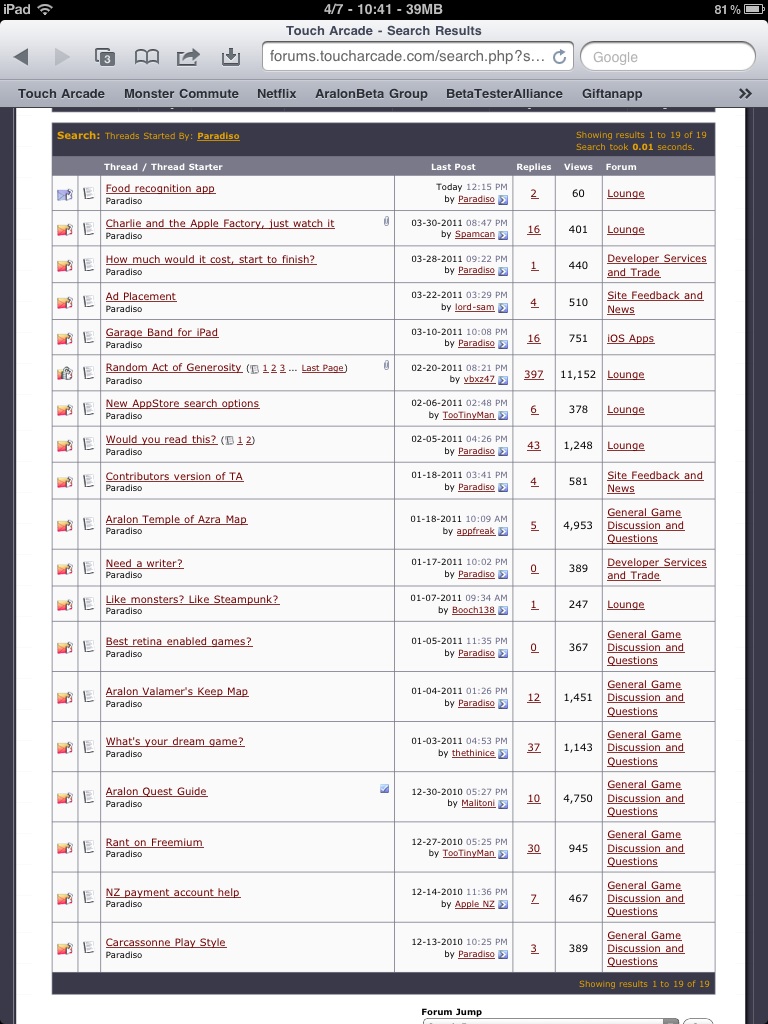Jump to Last Page of Random Act of Generosity
Viewport: 768px width, 1024px height.
[323, 368]
